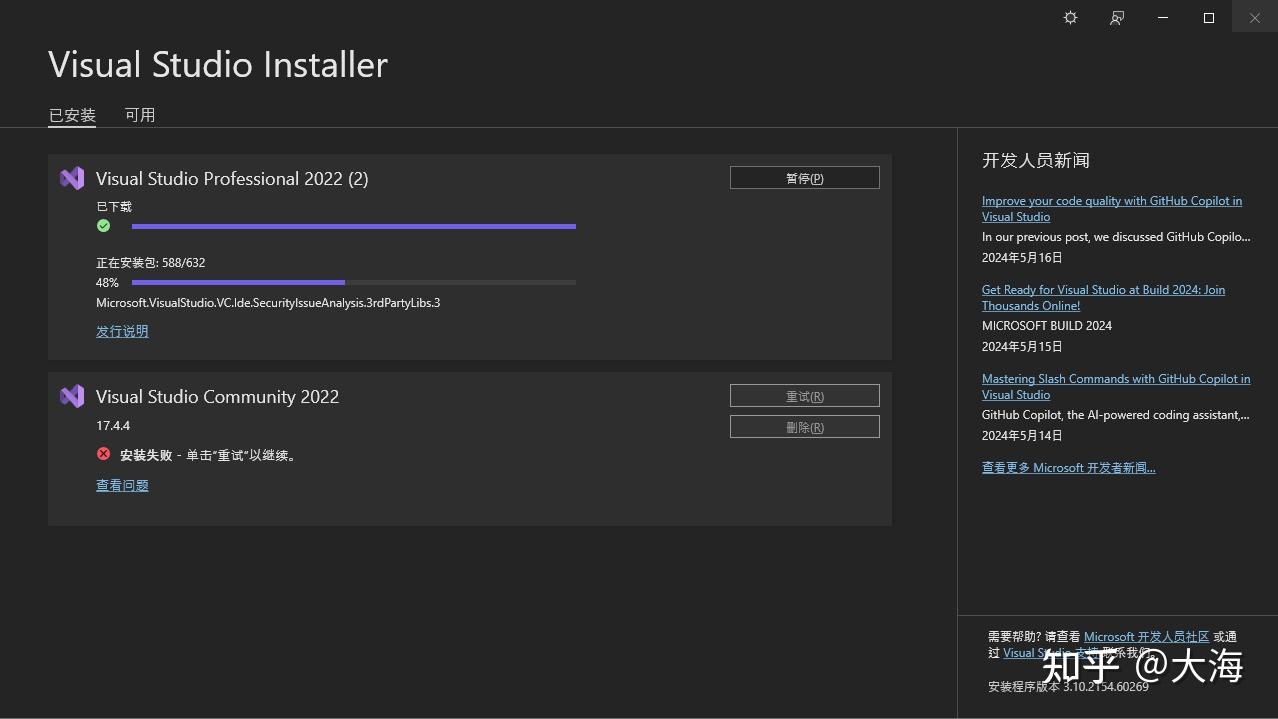
Task: Maximize the installer window
Action: (1208, 18)
